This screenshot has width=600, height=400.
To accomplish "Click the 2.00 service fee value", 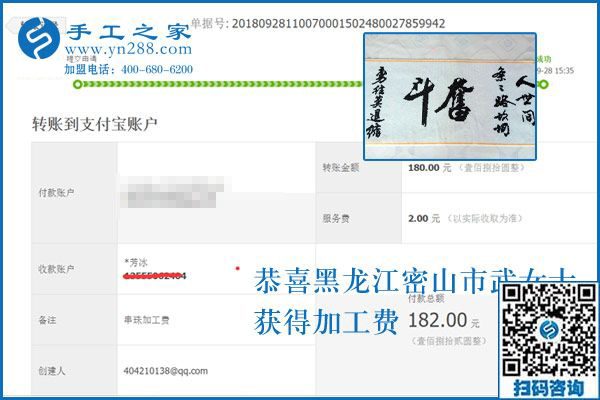I will tap(420, 217).
